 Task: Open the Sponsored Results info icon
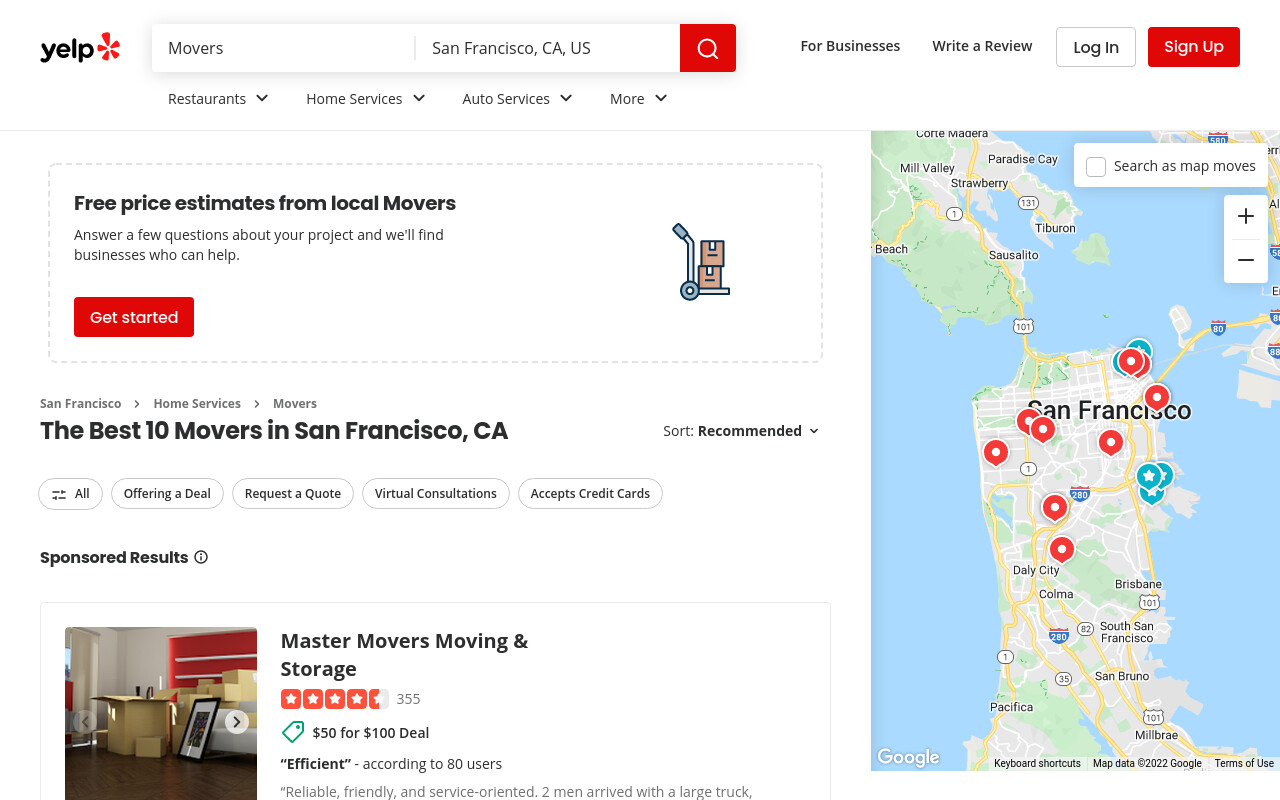[201, 557]
